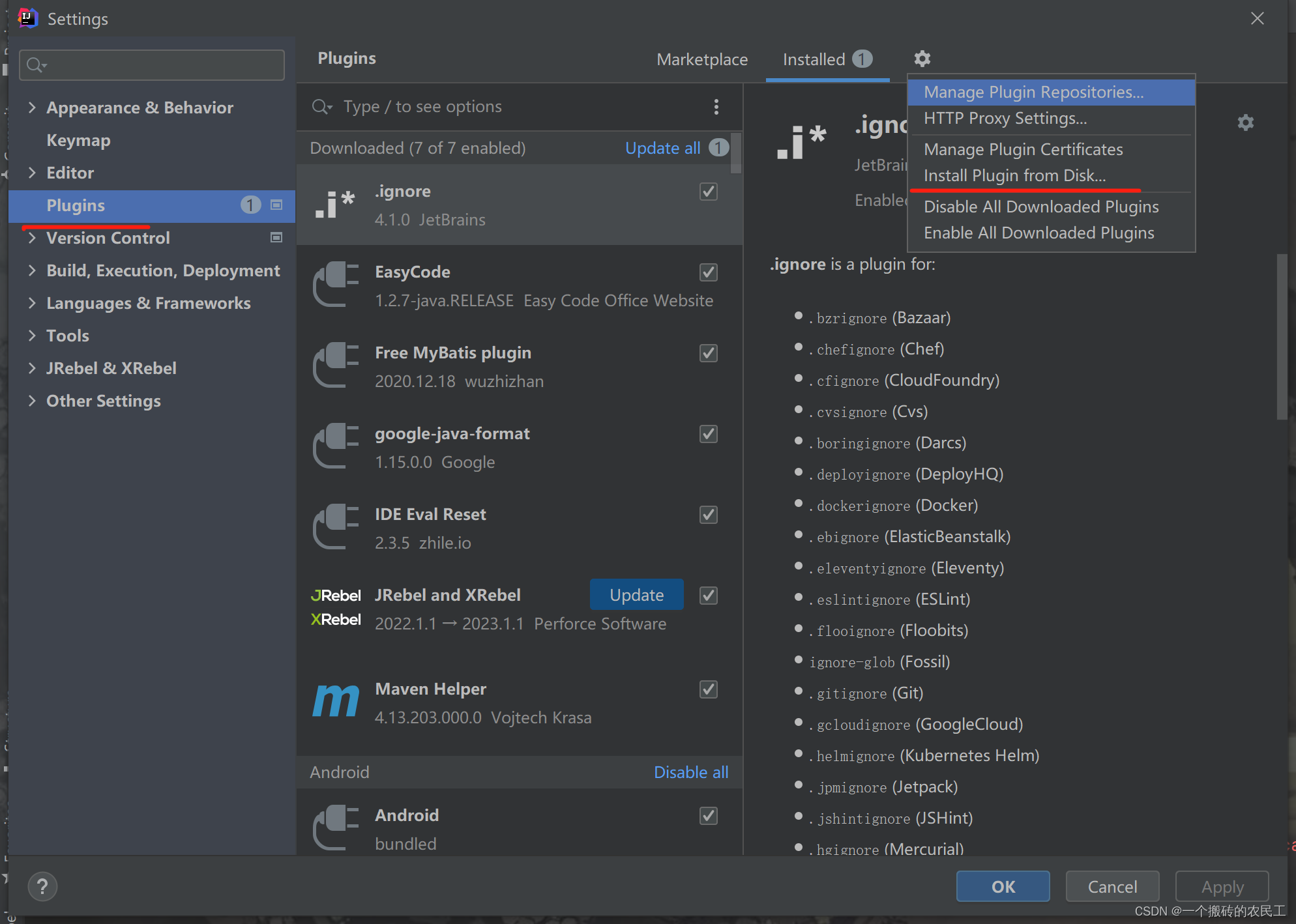Disable the EasyCode plugin checkbox
The image size is (1296, 924).
tap(708, 272)
